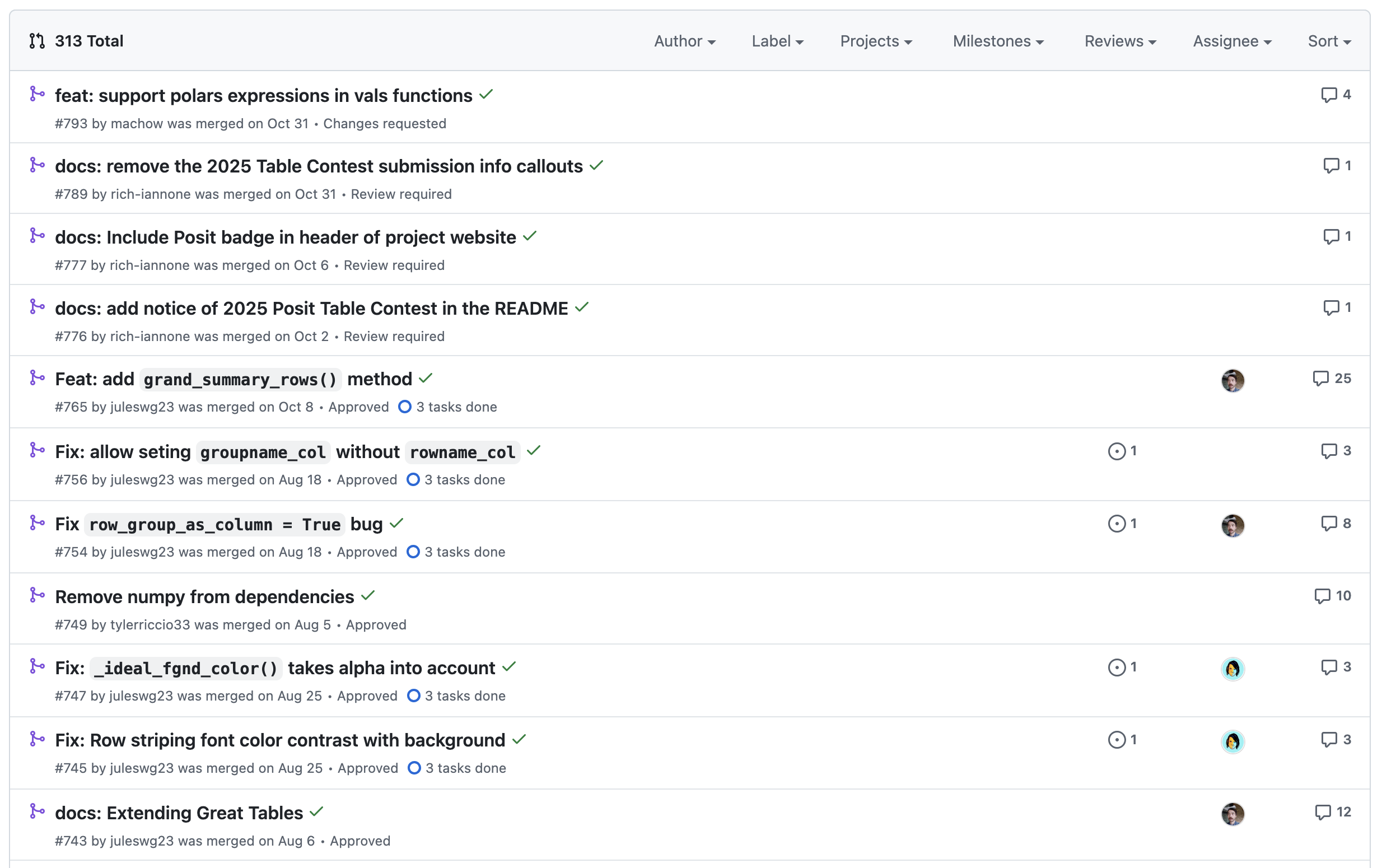Open the Assignee filter menu
The width and height of the screenshot is (1382, 868).
[1231, 41]
